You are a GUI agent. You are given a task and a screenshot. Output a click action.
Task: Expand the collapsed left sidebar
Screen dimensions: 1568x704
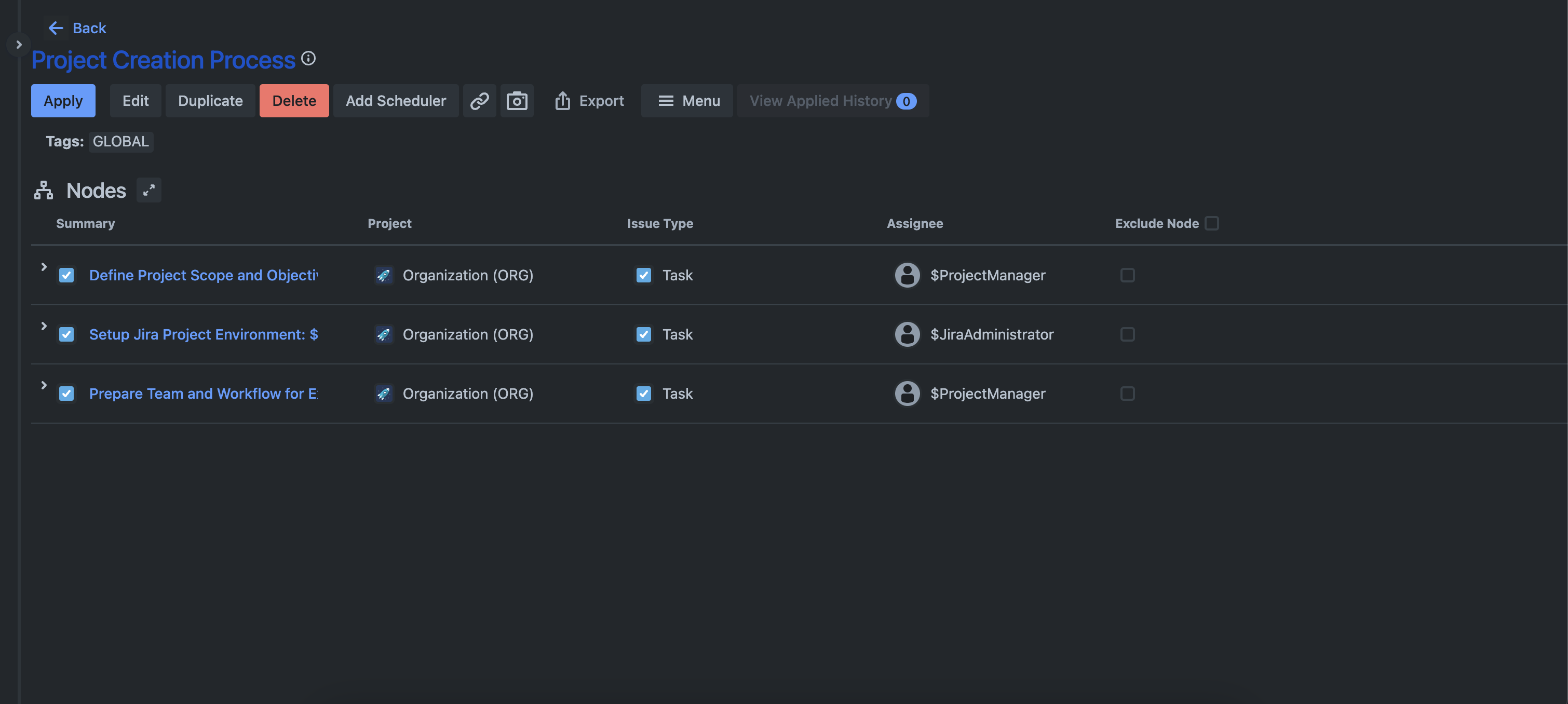point(19,45)
